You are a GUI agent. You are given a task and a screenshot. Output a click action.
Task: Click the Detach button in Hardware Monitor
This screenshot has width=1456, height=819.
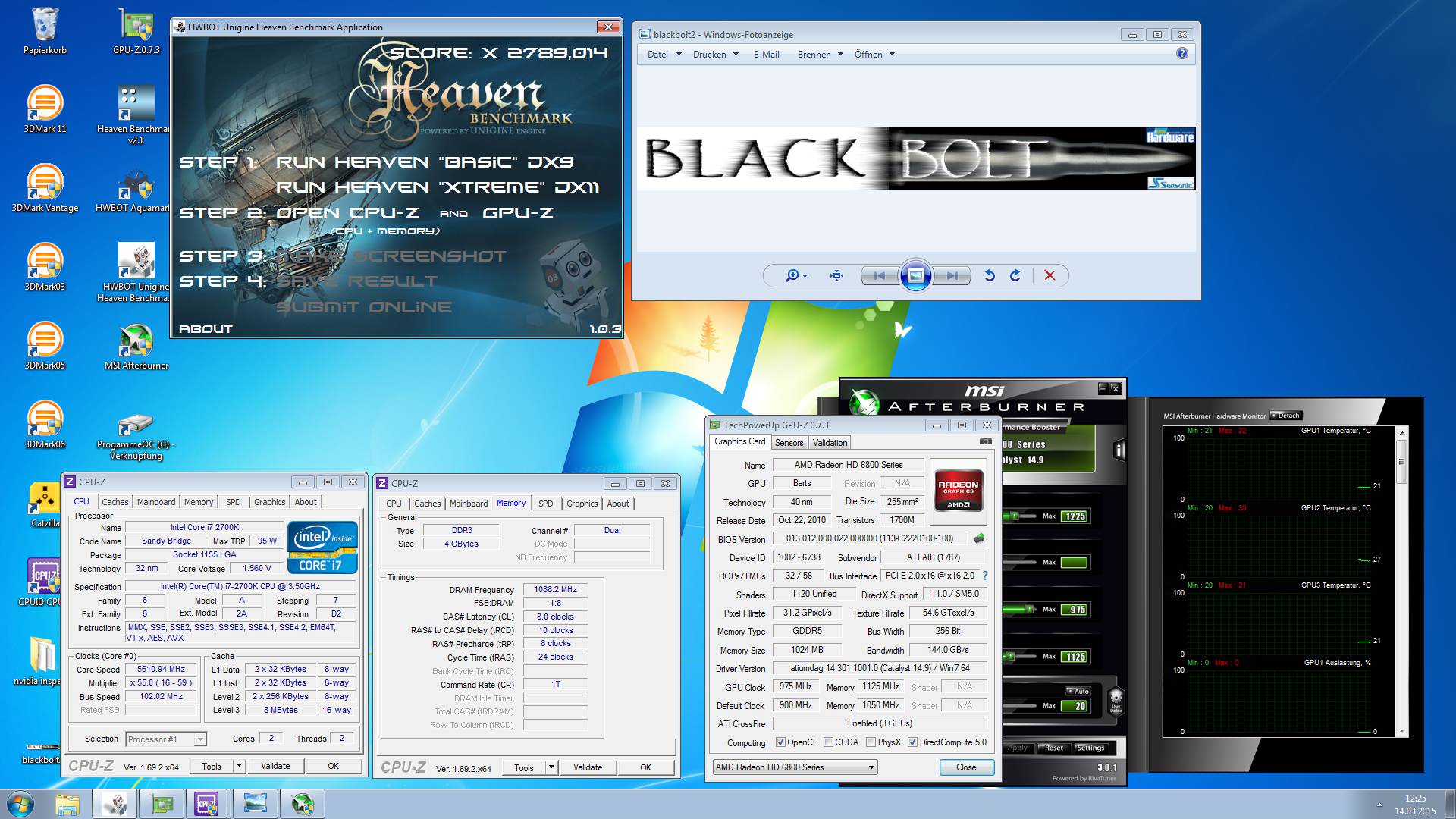[x=1286, y=416]
